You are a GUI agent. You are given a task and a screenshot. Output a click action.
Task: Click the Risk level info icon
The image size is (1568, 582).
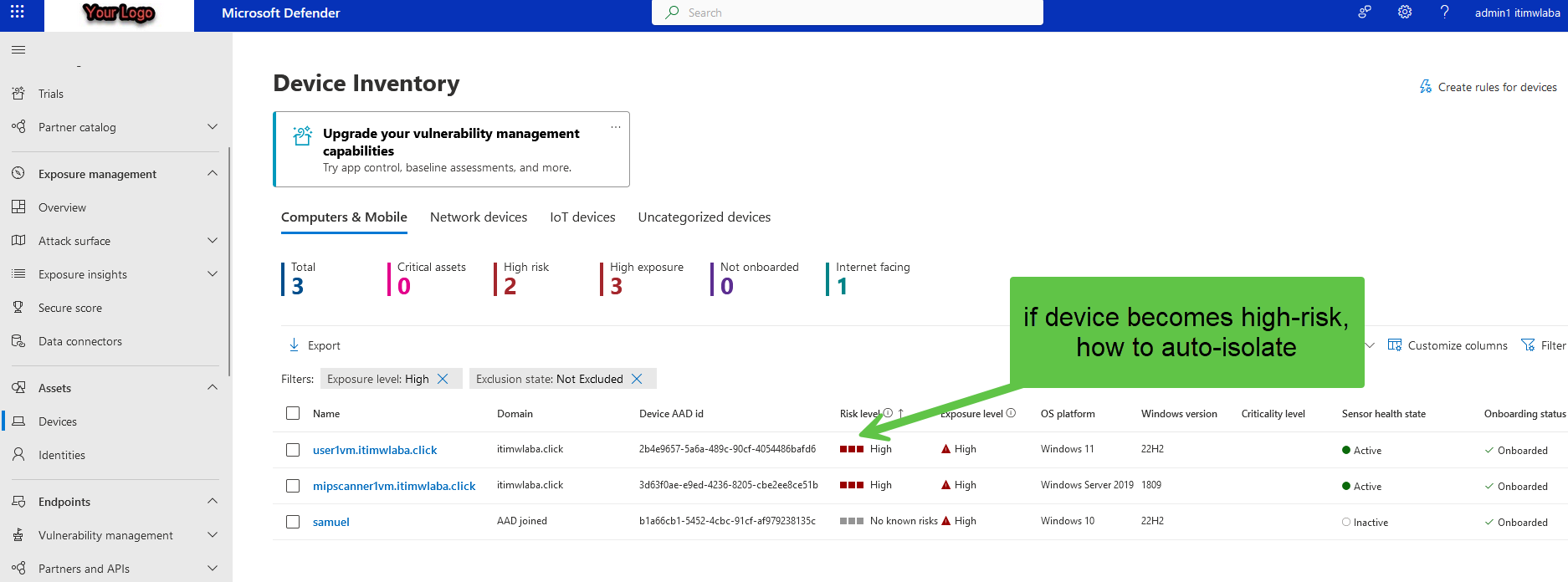888,413
